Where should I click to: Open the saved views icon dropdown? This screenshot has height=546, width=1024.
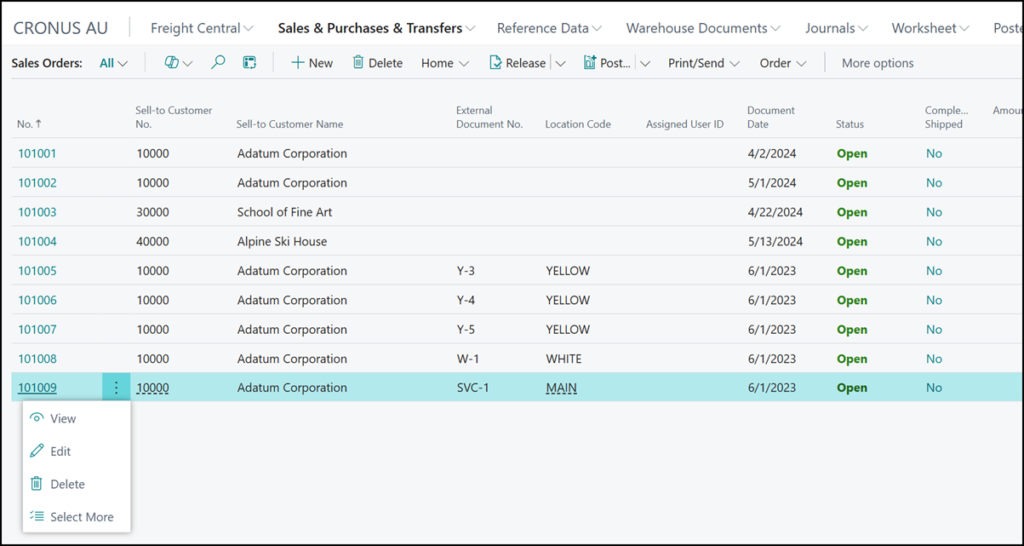click(x=178, y=63)
